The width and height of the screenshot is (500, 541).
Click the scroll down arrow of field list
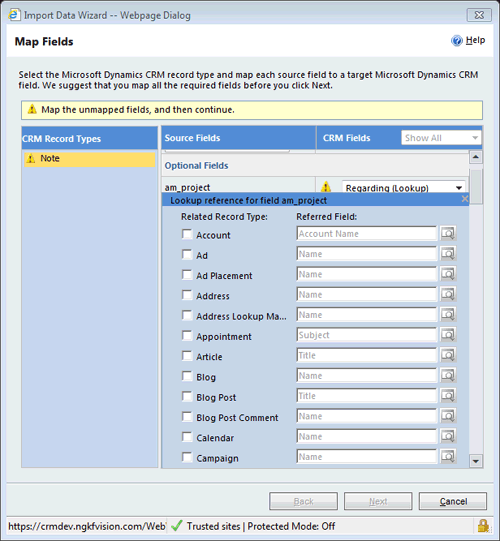point(476,461)
